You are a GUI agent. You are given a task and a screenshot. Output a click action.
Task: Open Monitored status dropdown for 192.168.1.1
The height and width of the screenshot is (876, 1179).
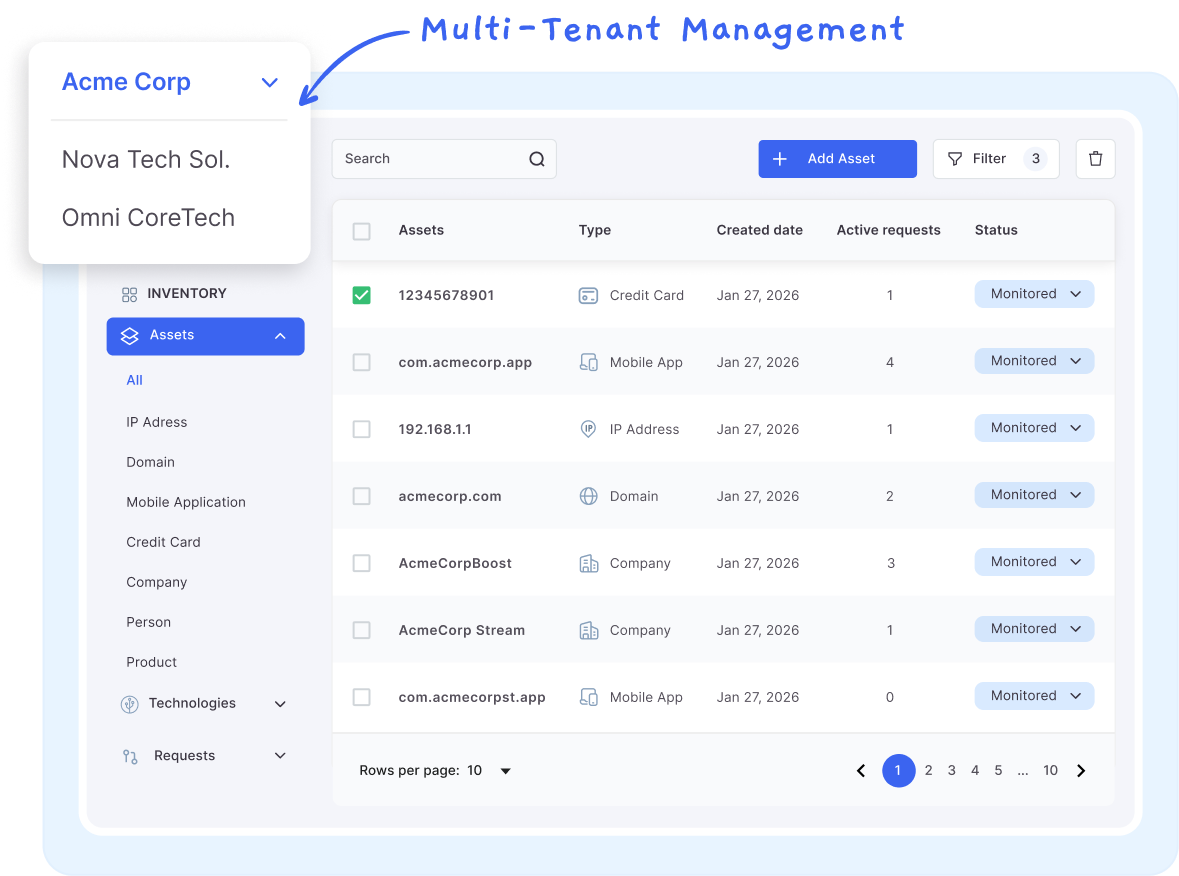(1034, 428)
